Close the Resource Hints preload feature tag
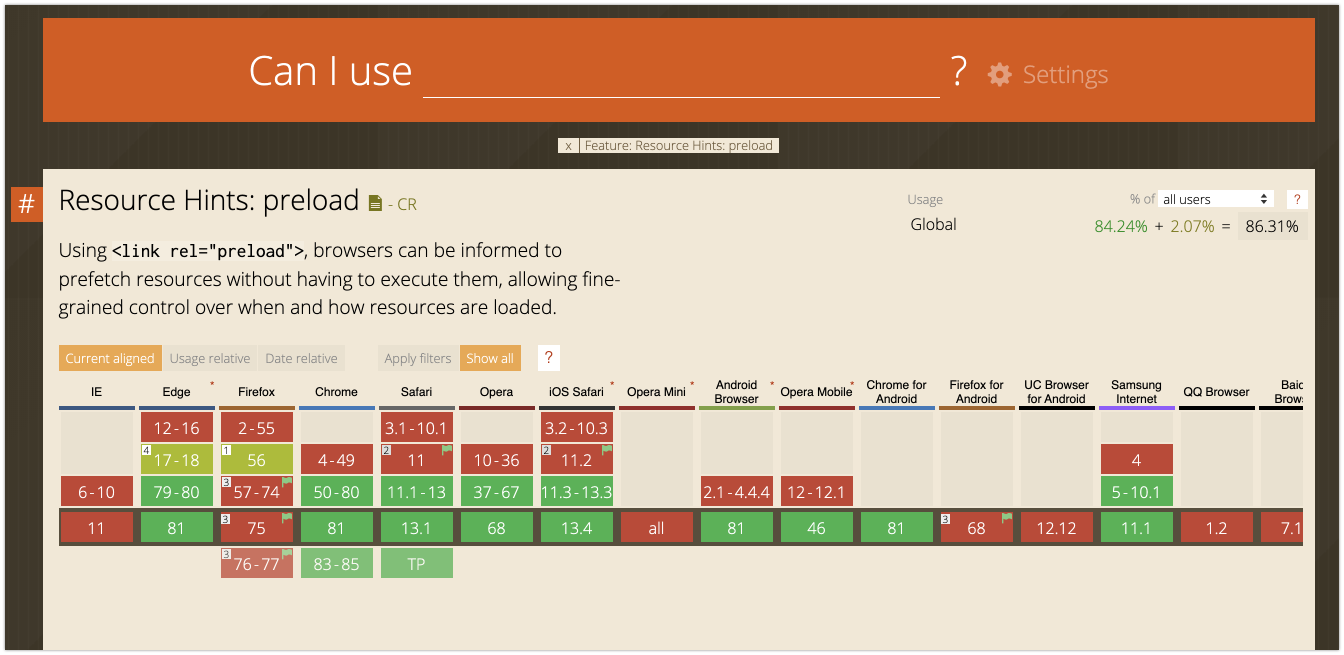This screenshot has height=655, width=1344. coord(568,146)
